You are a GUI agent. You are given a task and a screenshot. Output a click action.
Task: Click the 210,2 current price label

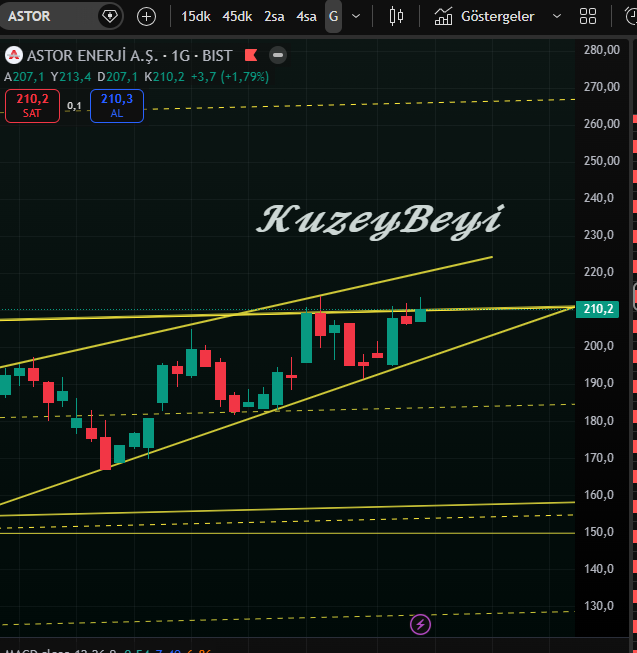pos(597,309)
